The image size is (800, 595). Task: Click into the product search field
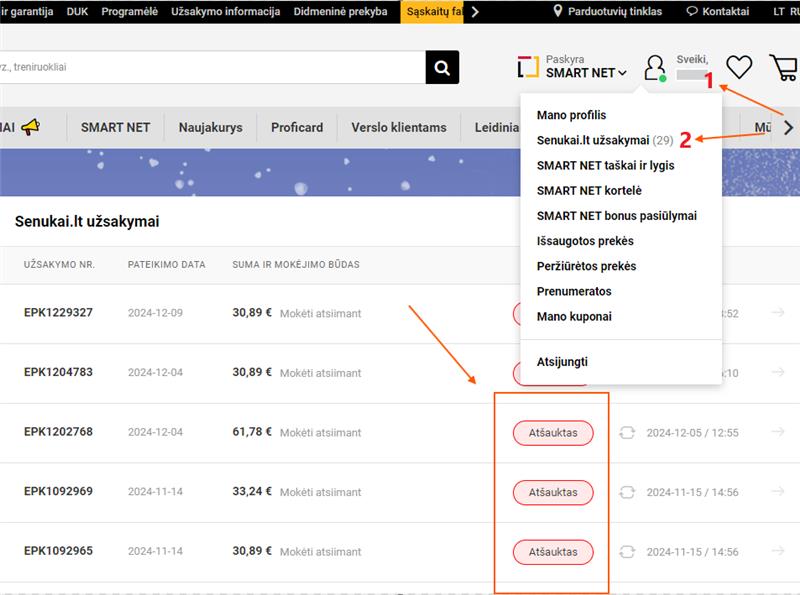coord(213,67)
